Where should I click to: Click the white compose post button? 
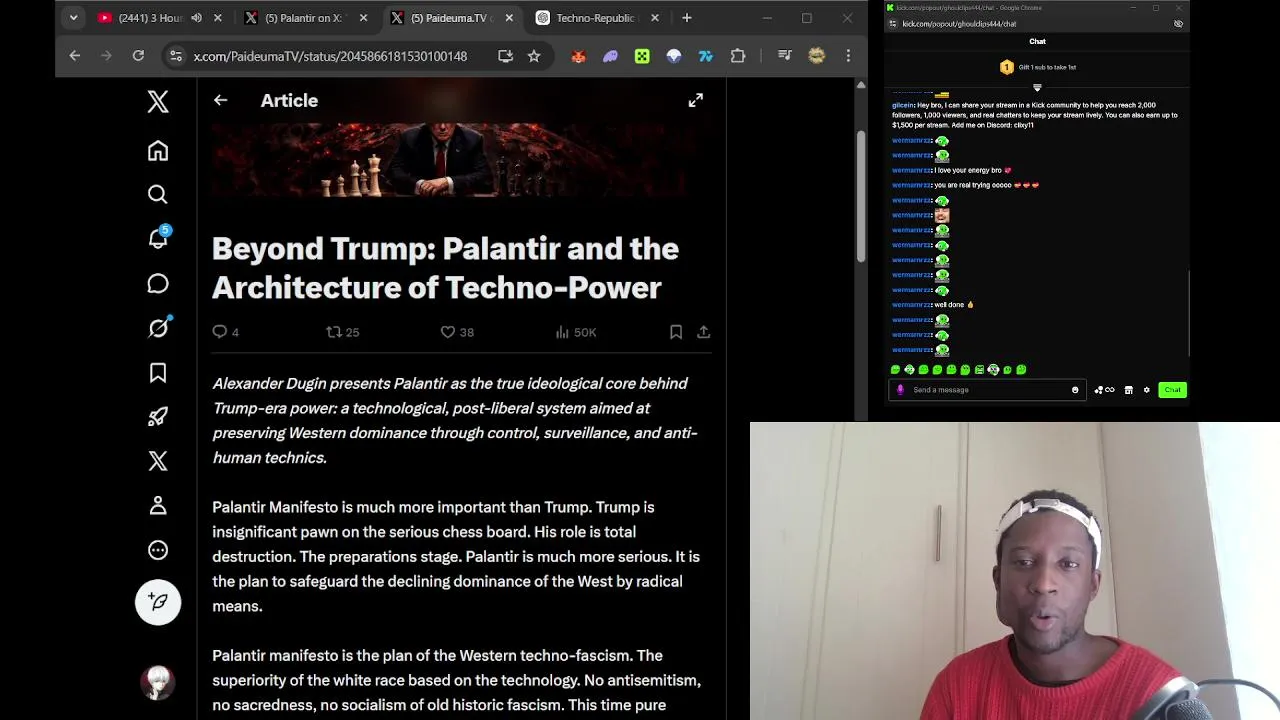pyautogui.click(x=158, y=602)
